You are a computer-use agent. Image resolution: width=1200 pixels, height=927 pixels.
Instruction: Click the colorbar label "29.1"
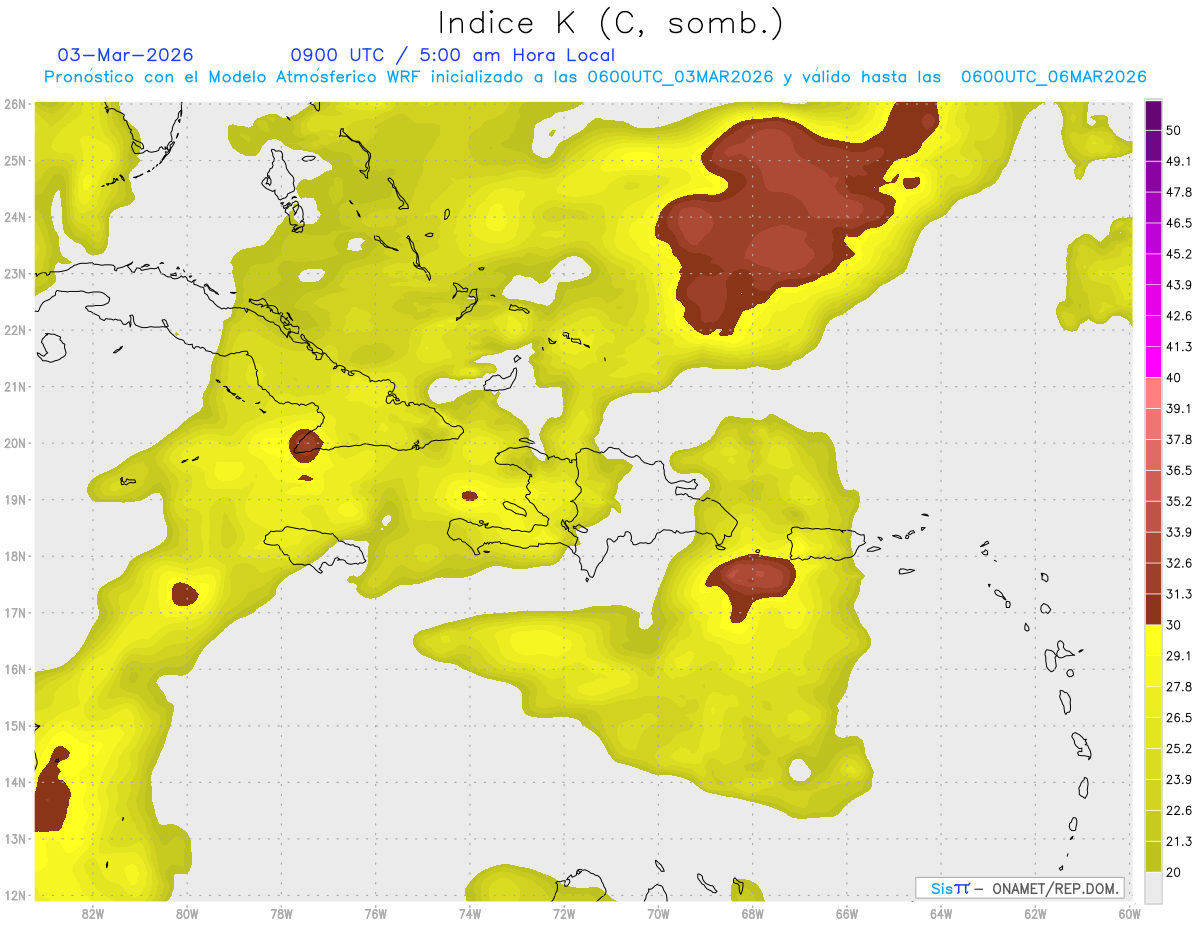pyautogui.click(x=1179, y=656)
